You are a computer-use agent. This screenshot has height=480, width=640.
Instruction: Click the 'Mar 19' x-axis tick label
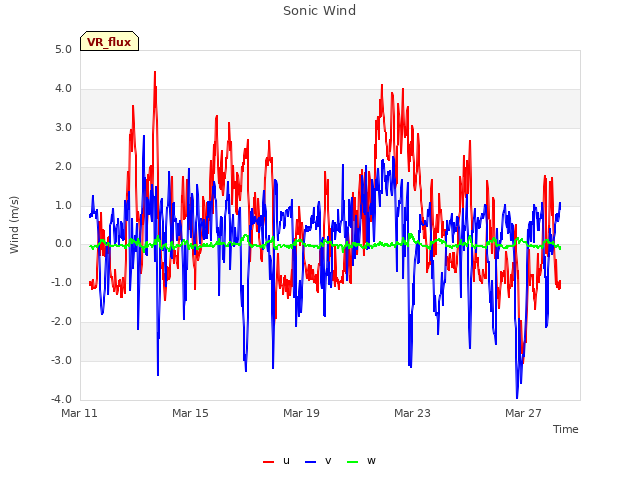(301, 413)
